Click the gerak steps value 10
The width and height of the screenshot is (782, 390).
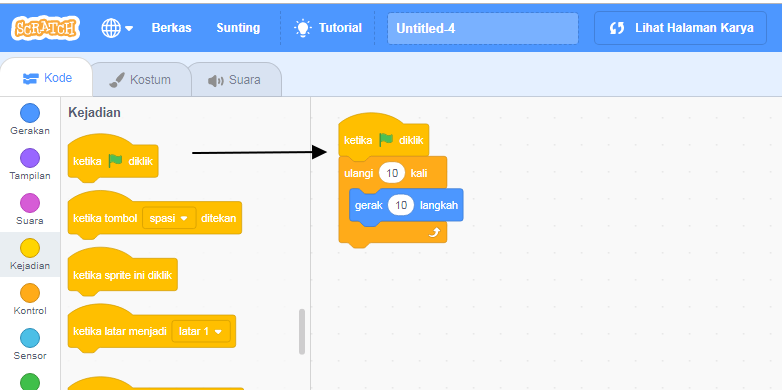tap(401, 205)
